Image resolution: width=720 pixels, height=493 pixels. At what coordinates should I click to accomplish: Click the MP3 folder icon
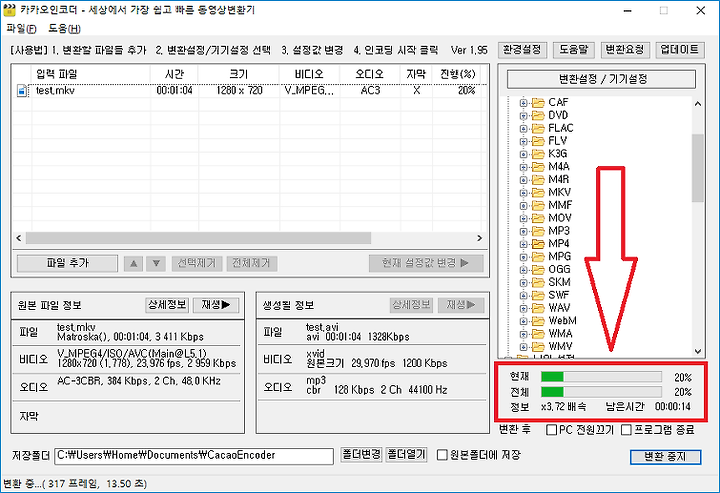[538, 231]
